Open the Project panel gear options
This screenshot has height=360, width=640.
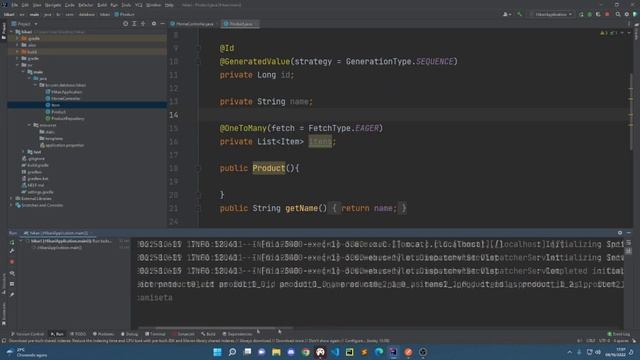pyautogui.click(x=154, y=24)
